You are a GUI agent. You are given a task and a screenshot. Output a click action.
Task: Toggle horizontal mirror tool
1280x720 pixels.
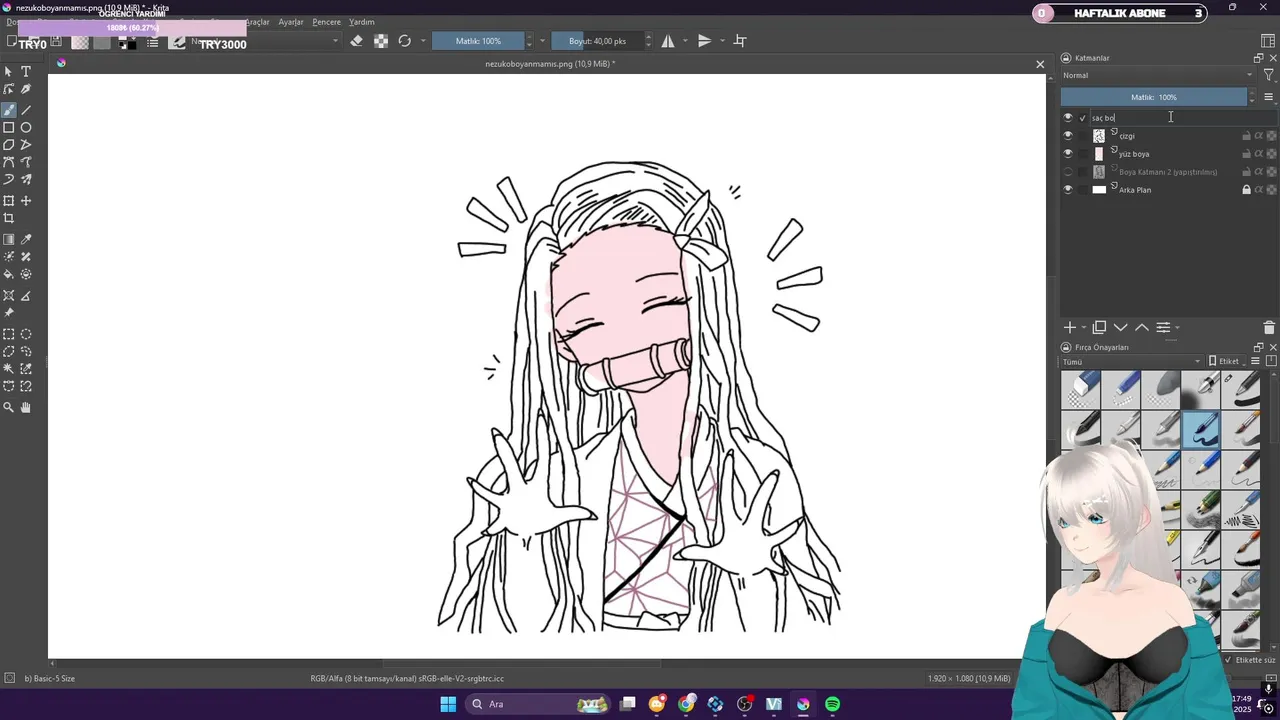[x=669, y=41]
